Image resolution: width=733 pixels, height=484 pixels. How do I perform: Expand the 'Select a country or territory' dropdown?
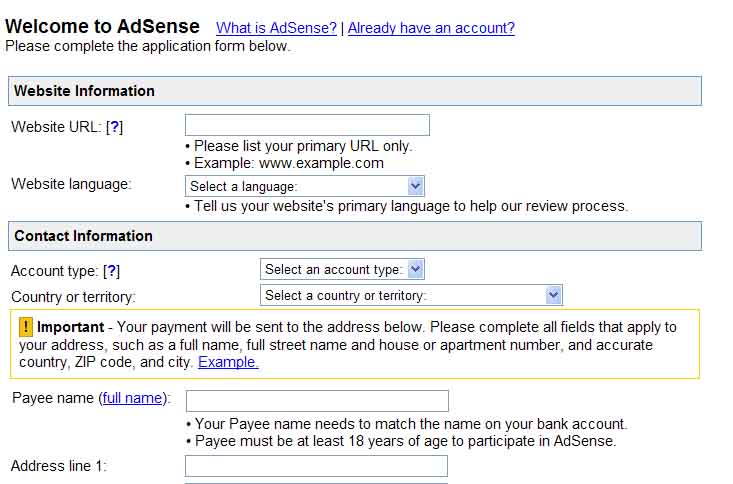pos(411,295)
